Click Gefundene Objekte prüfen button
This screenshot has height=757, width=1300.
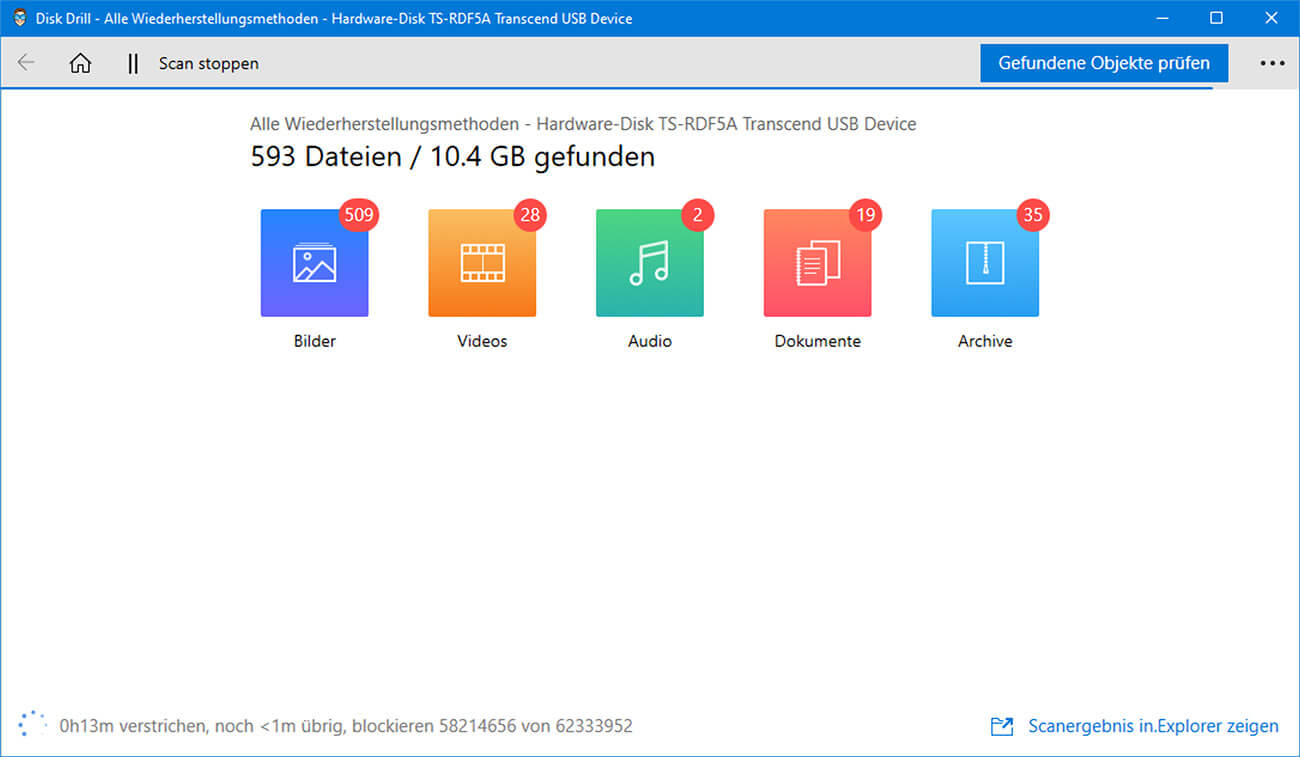[x=1104, y=63]
